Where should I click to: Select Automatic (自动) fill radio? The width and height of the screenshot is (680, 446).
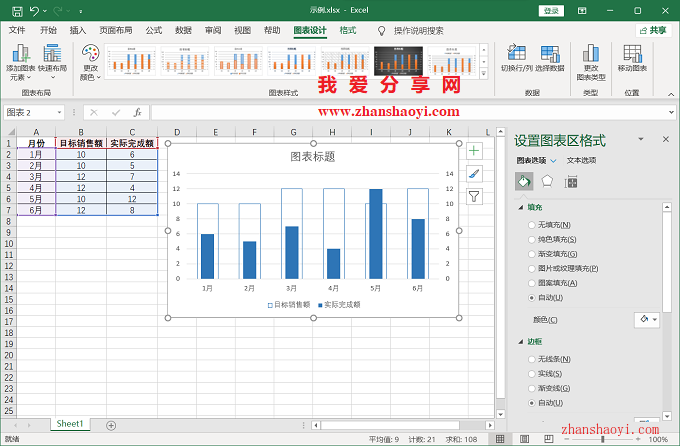pos(532,298)
